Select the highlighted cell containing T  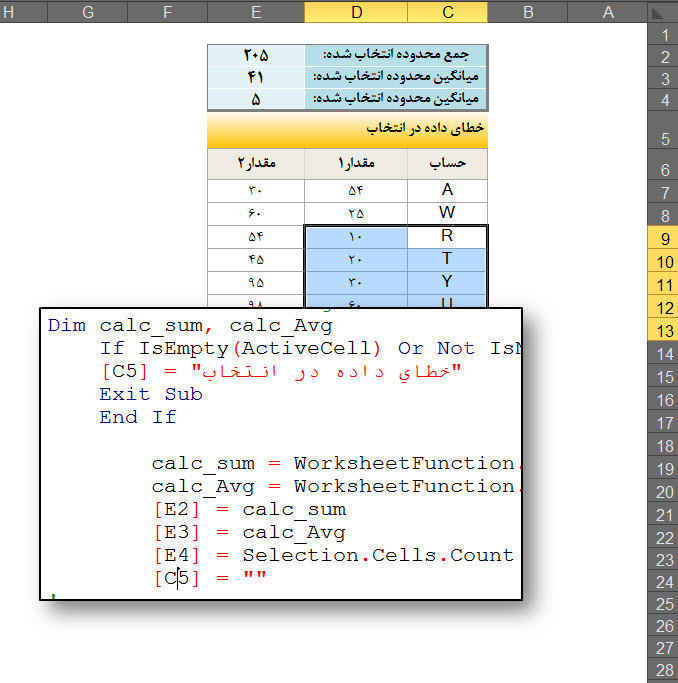click(447, 260)
